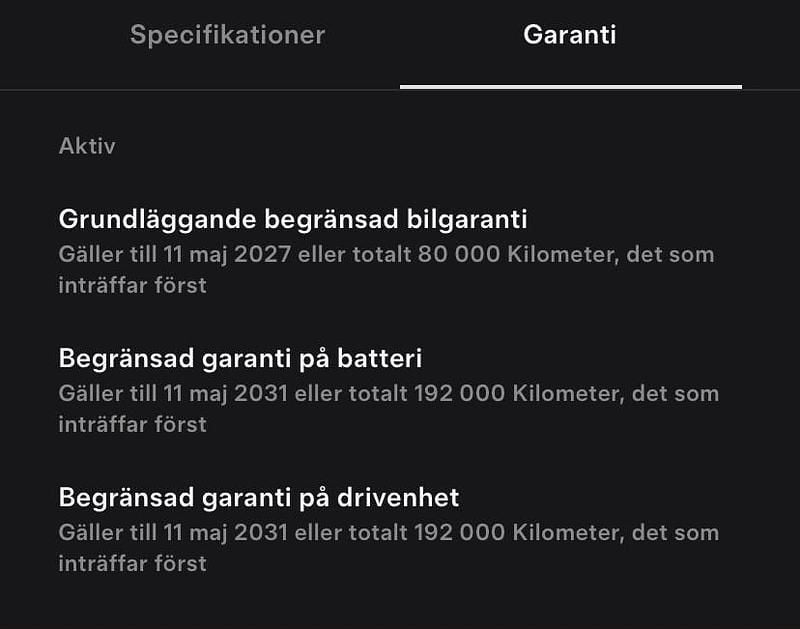Image resolution: width=800 pixels, height=629 pixels.
Task: Open Grundläggande begränsad bilgaranti entry
Action: pos(293,219)
